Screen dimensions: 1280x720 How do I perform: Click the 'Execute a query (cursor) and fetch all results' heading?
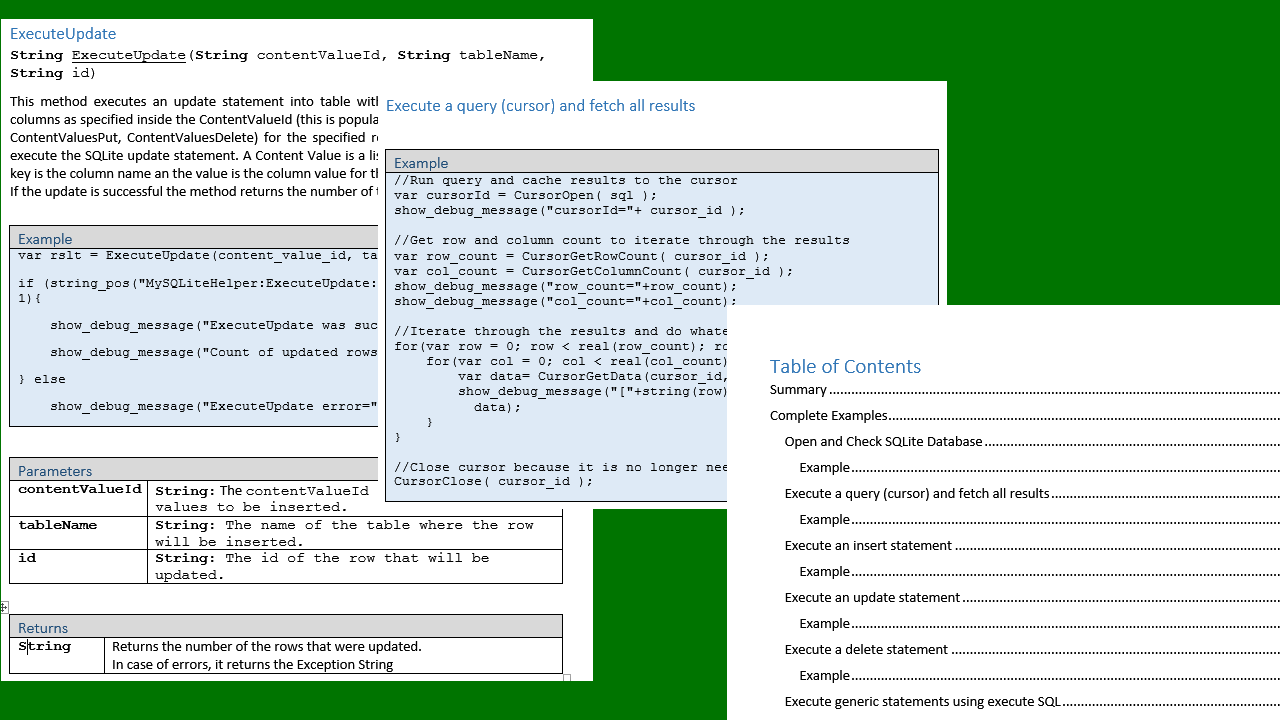pyautogui.click(x=540, y=106)
